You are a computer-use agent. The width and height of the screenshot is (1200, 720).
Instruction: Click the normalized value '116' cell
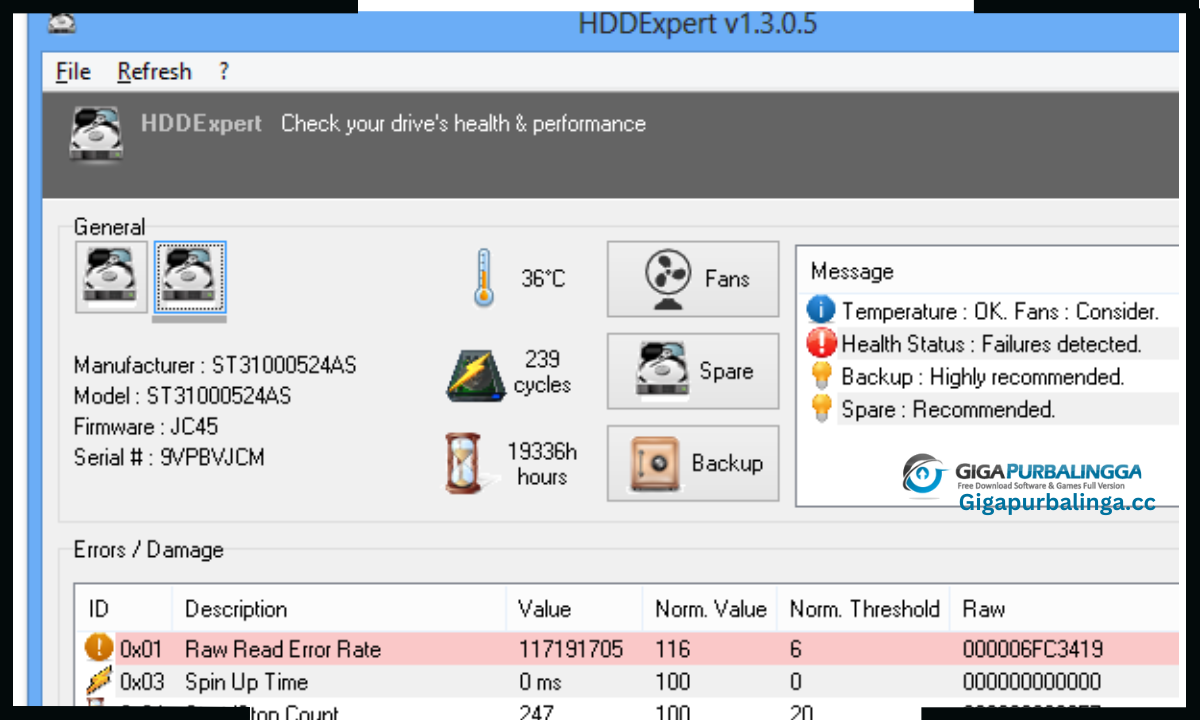point(673,649)
